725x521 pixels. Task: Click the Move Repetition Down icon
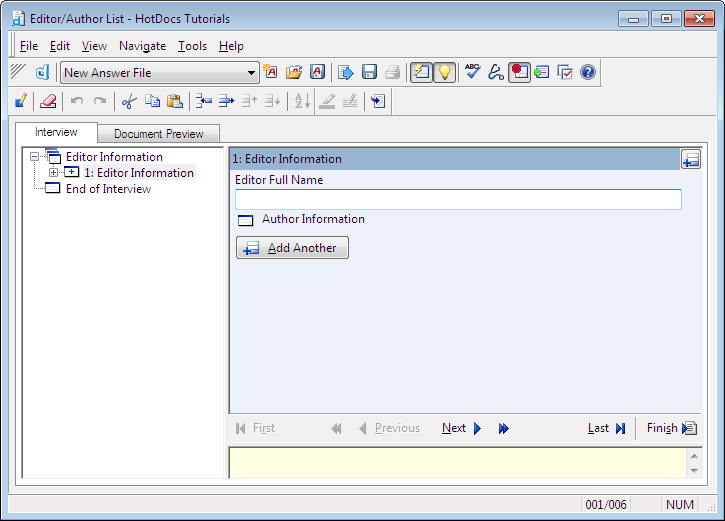click(272, 101)
